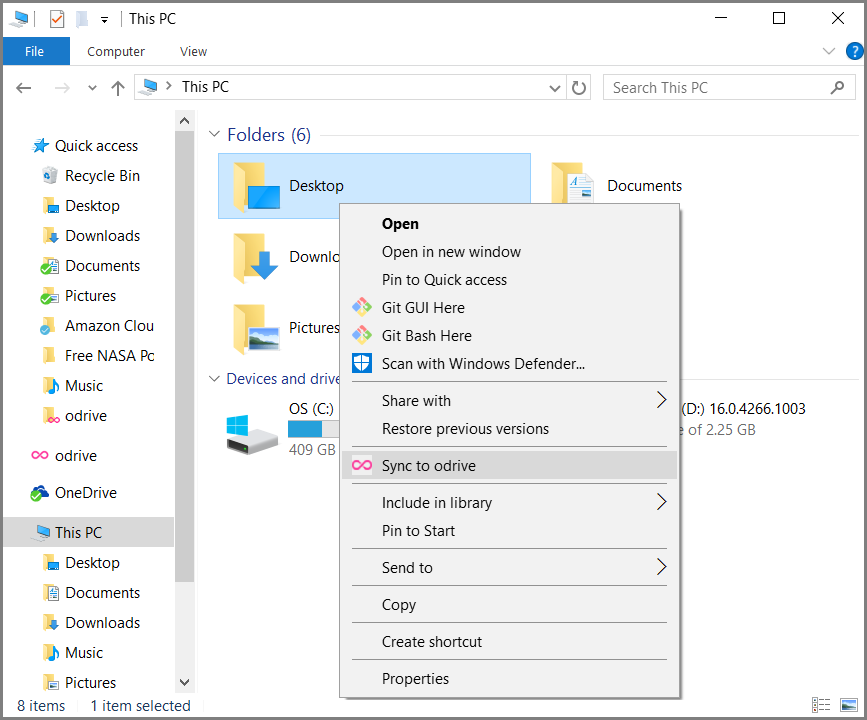The height and width of the screenshot is (720, 867).
Task: Open Free NASA folder in Quick access
Action: pos(109,356)
